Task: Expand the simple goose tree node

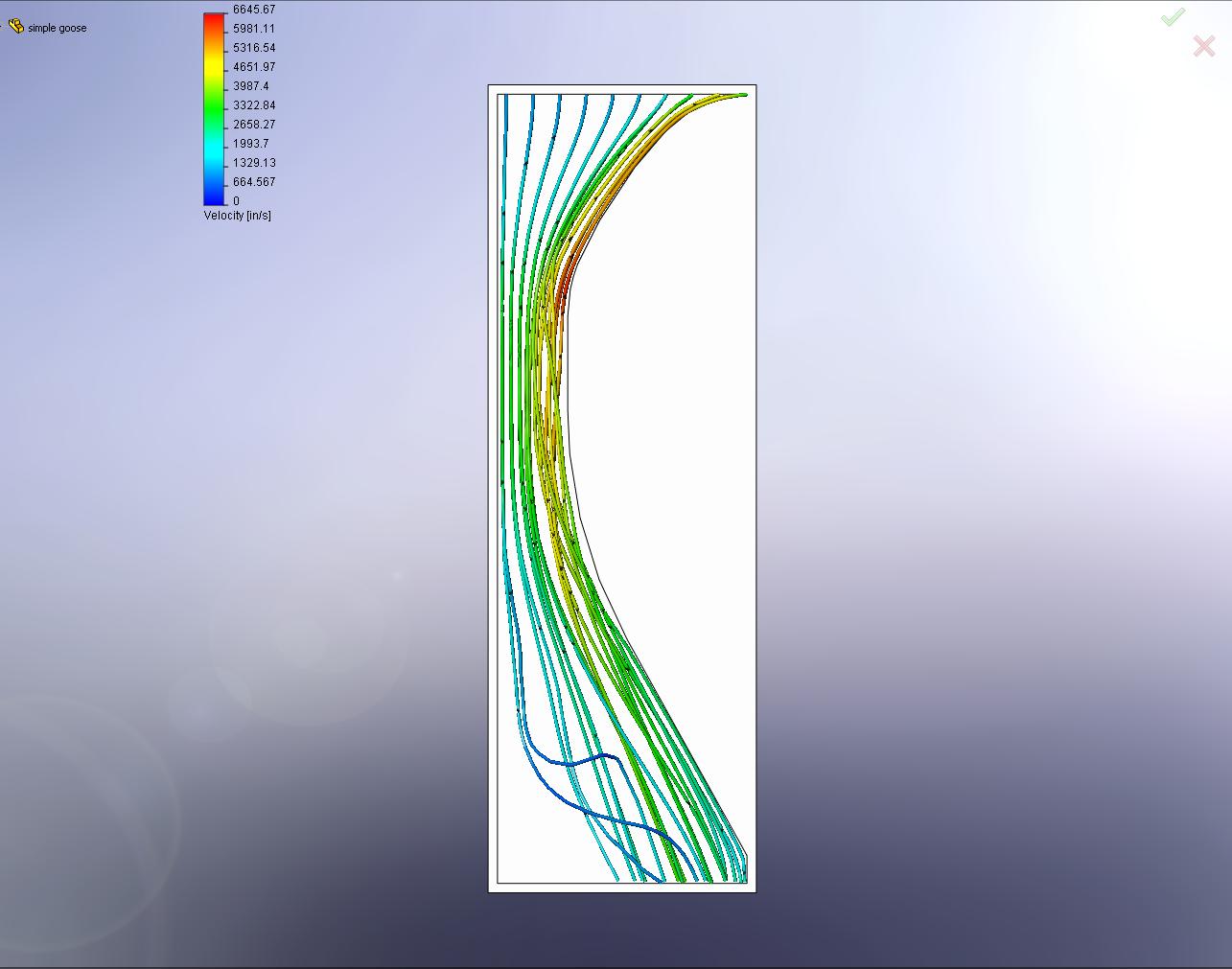Action: pyautogui.click(x=3, y=27)
